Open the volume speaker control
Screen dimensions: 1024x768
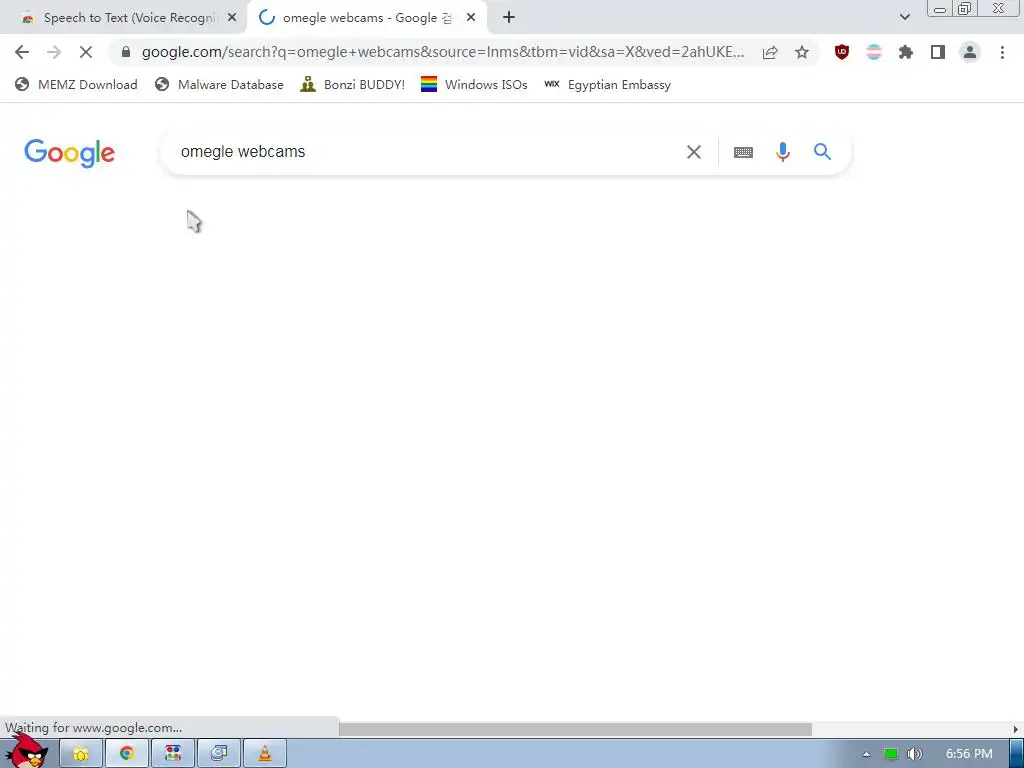click(x=915, y=754)
